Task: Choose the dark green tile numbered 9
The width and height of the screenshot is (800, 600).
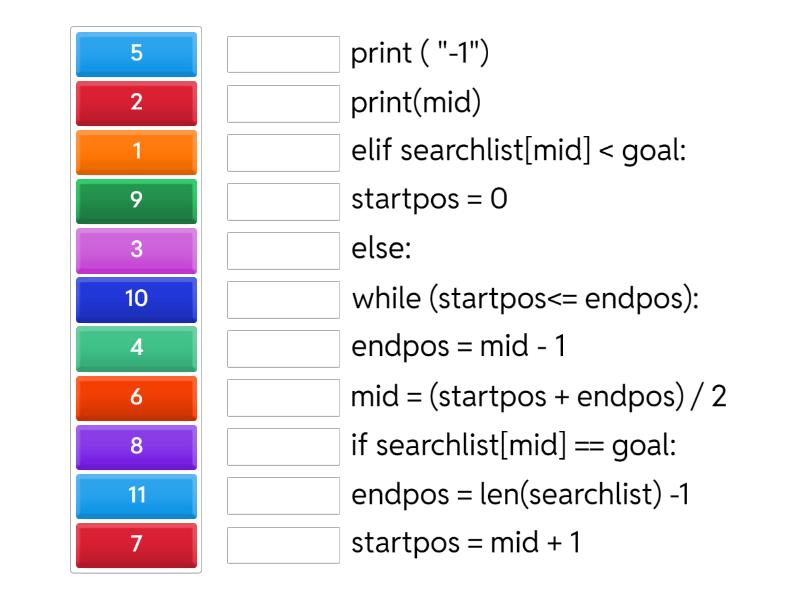Action: coord(136,201)
